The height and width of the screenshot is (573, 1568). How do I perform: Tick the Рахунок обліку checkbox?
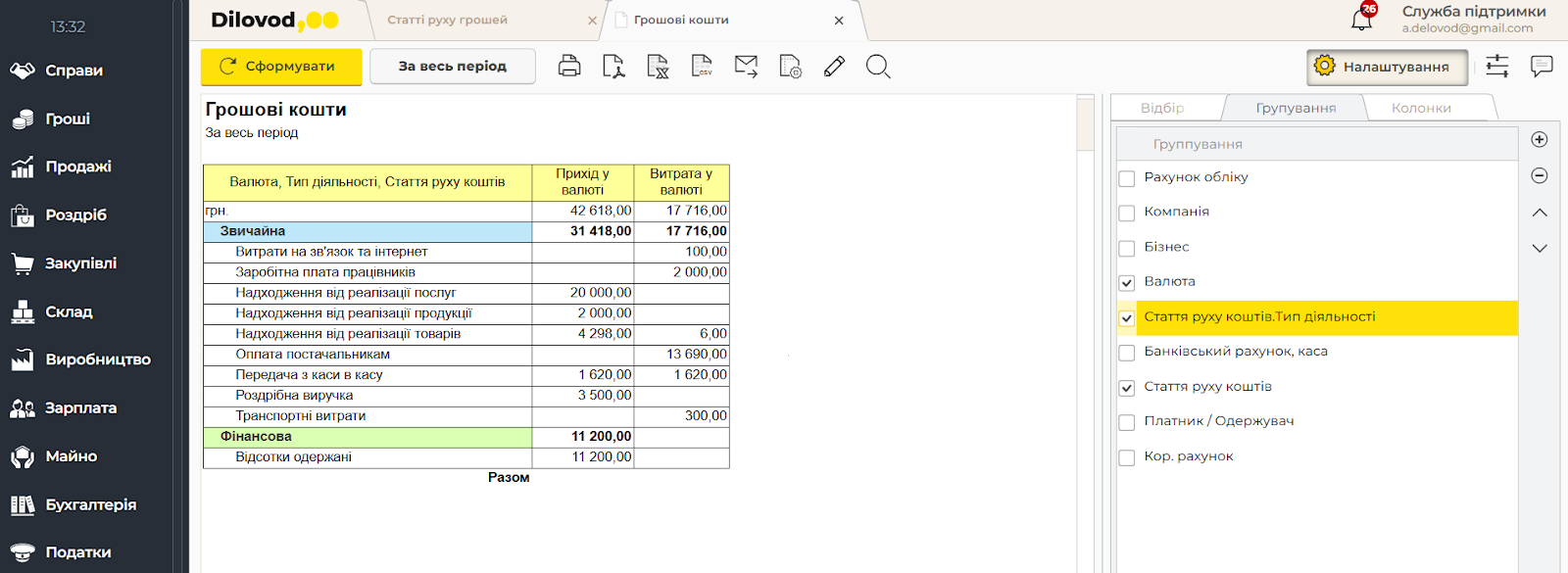click(x=1127, y=179)
